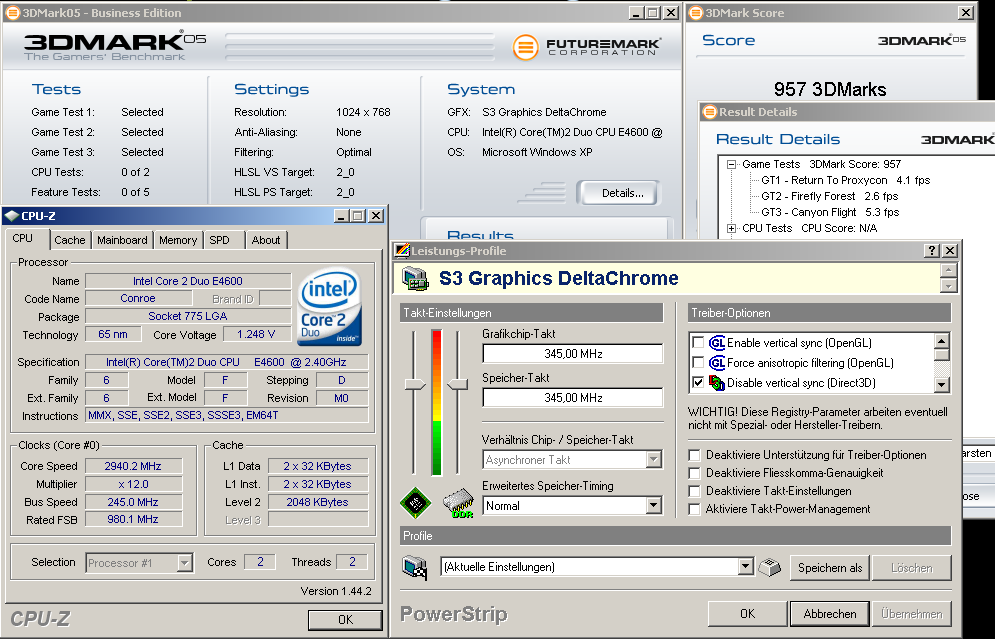The width and height of the screenshot is (995, 639).
Task: Click the Treiber-Optionen list scroll up arrow
Action: click(942, 341)
